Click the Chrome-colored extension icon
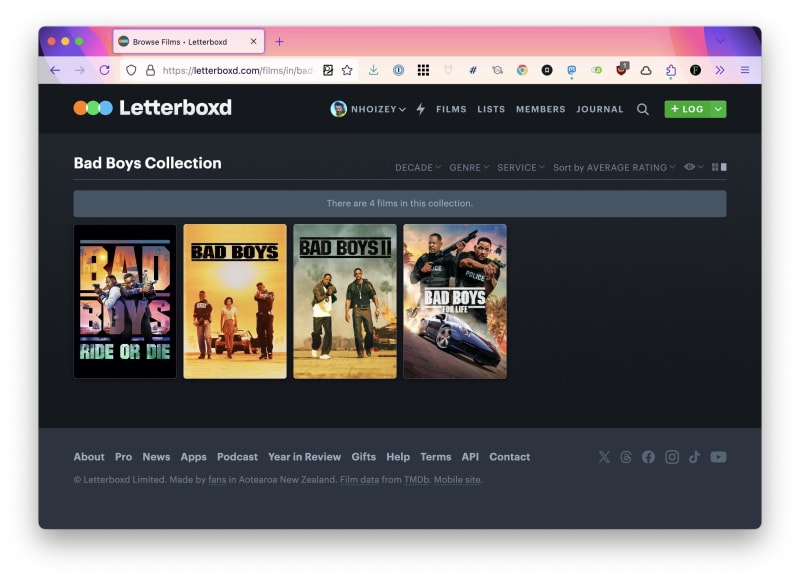Screen dimensions: 800x580 point(522,70)
